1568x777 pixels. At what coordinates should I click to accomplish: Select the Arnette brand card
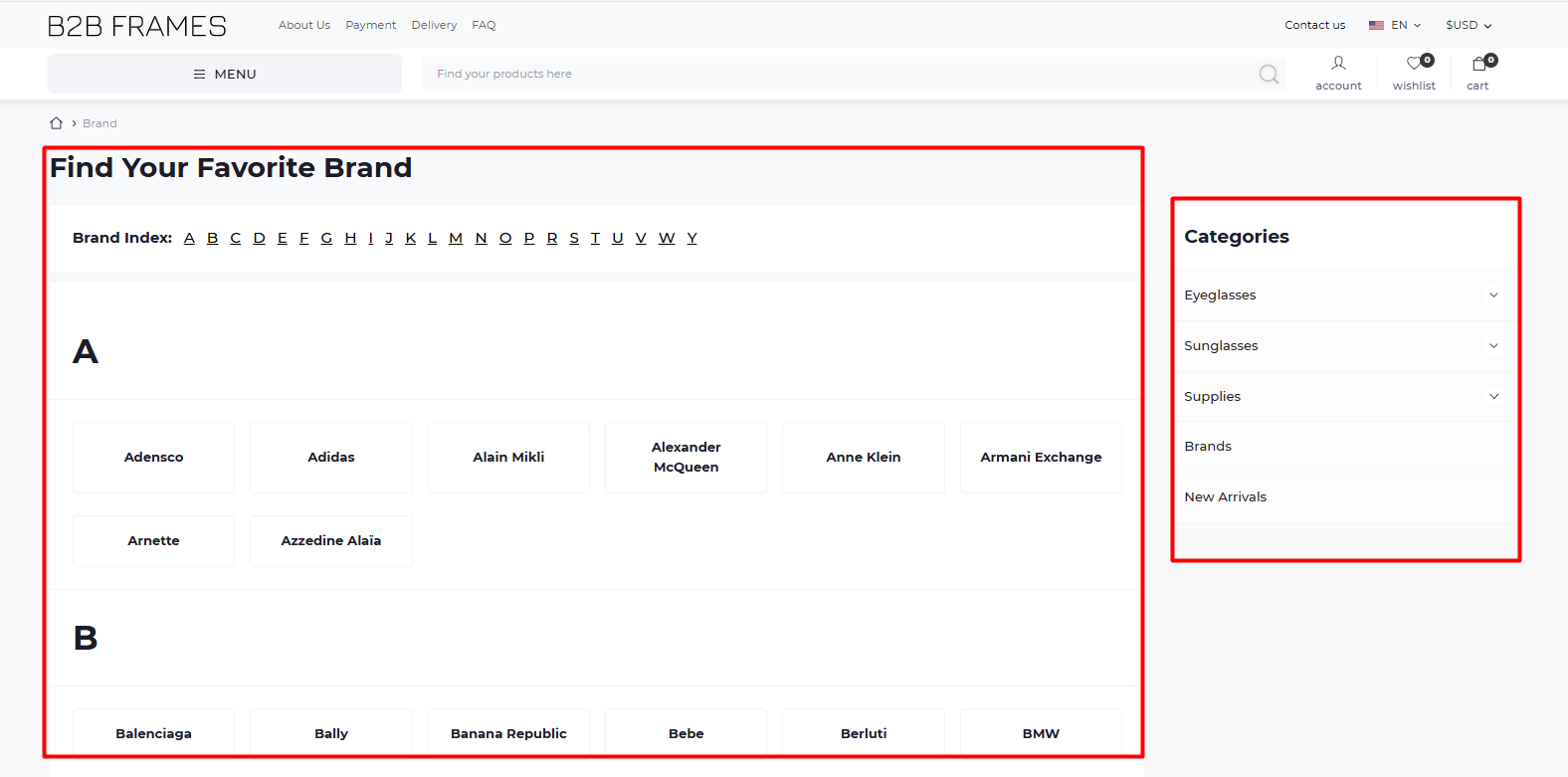coord(153,541)
